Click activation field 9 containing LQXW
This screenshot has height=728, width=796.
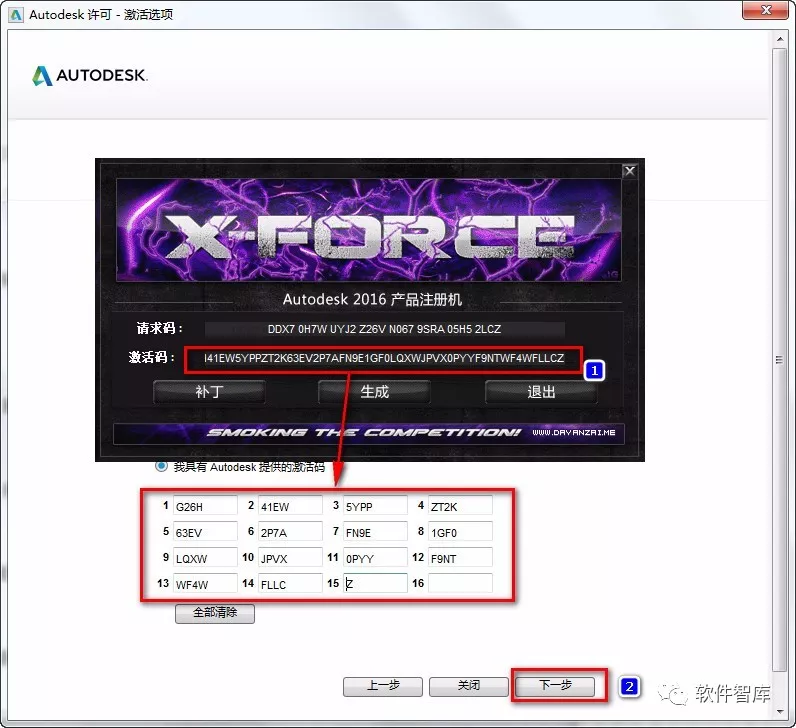coord(205,557)
